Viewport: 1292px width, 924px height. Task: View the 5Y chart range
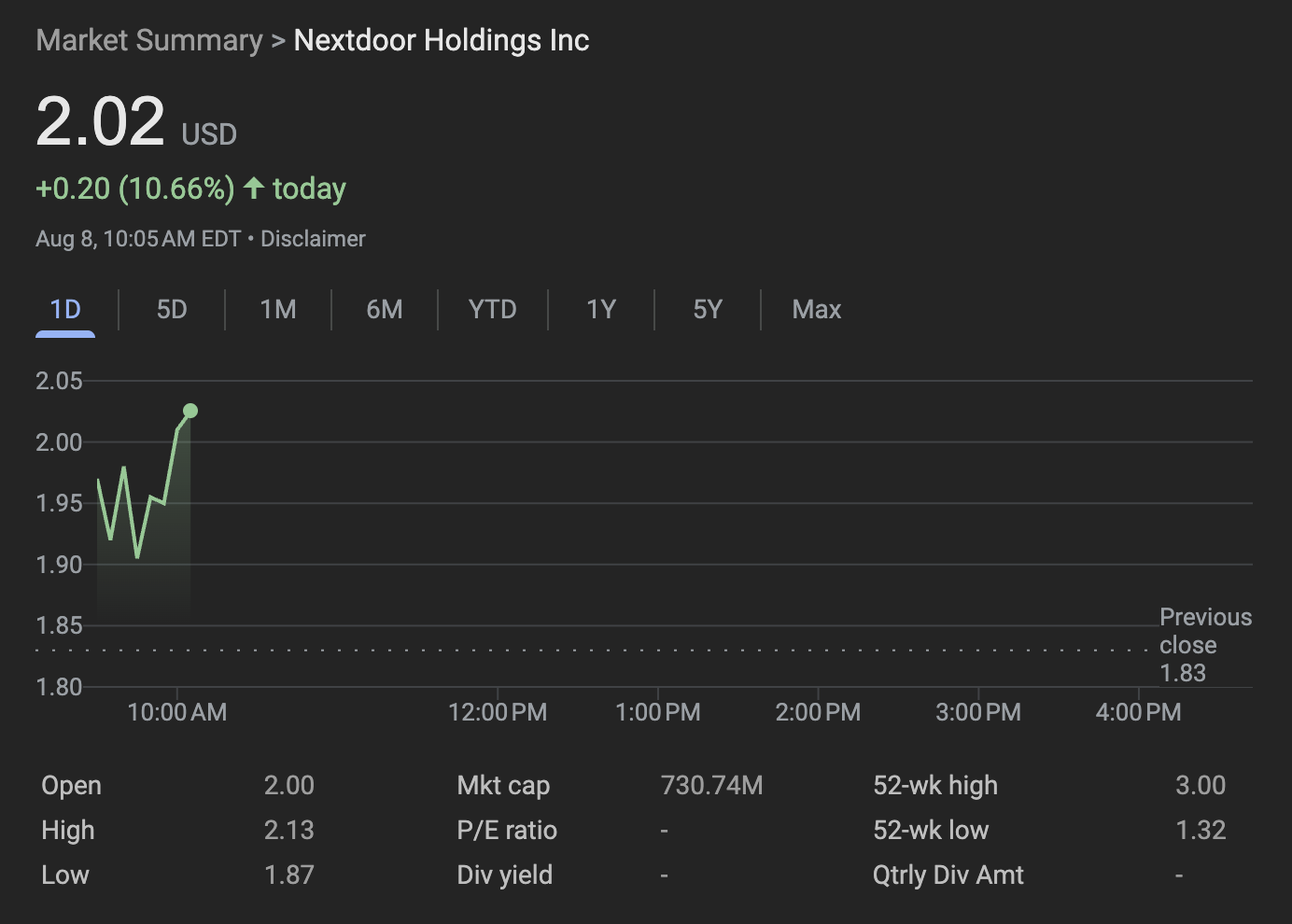[x=708, y=310]
